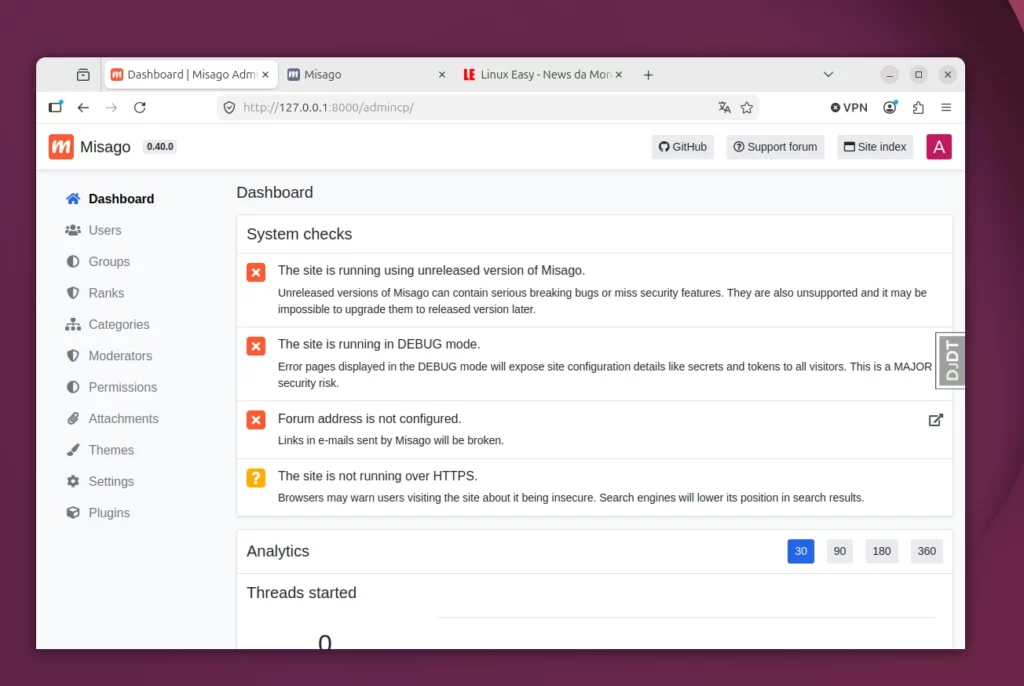Click the 0.40.0 version badge

tap(159, 146)
